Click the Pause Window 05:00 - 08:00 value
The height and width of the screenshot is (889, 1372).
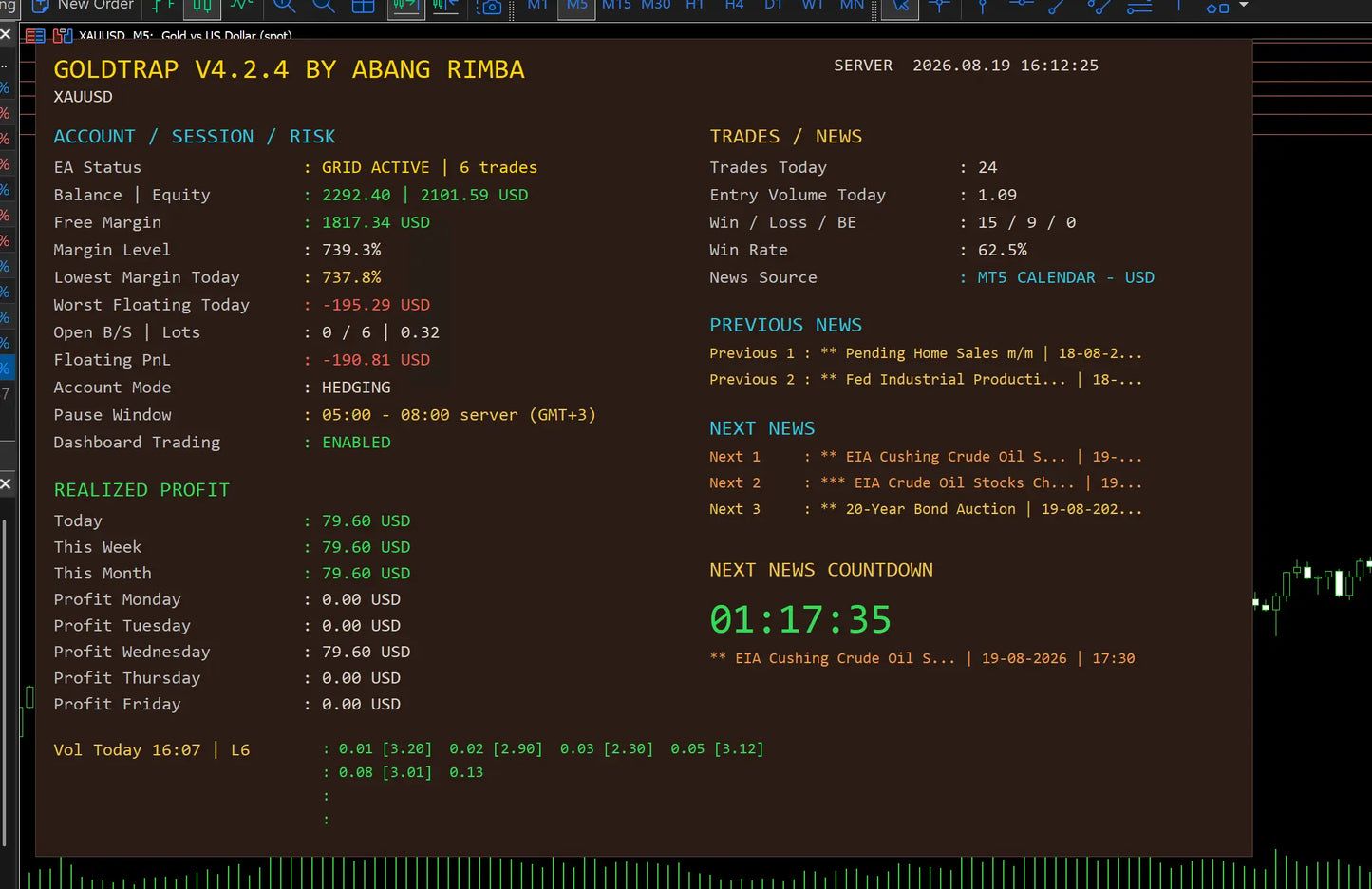click(459, 415)
